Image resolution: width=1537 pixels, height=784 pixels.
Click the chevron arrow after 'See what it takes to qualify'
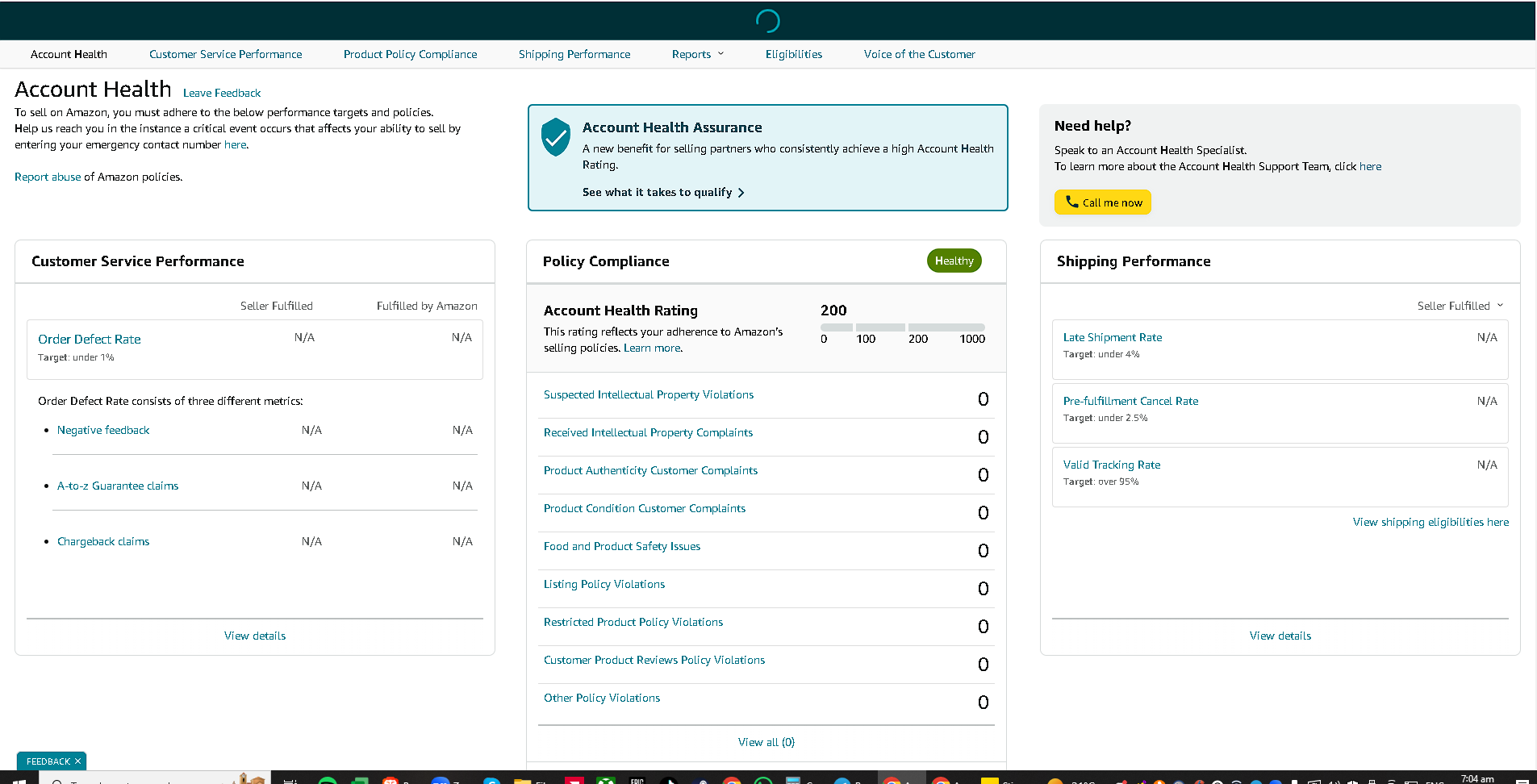tap(741, 193)
